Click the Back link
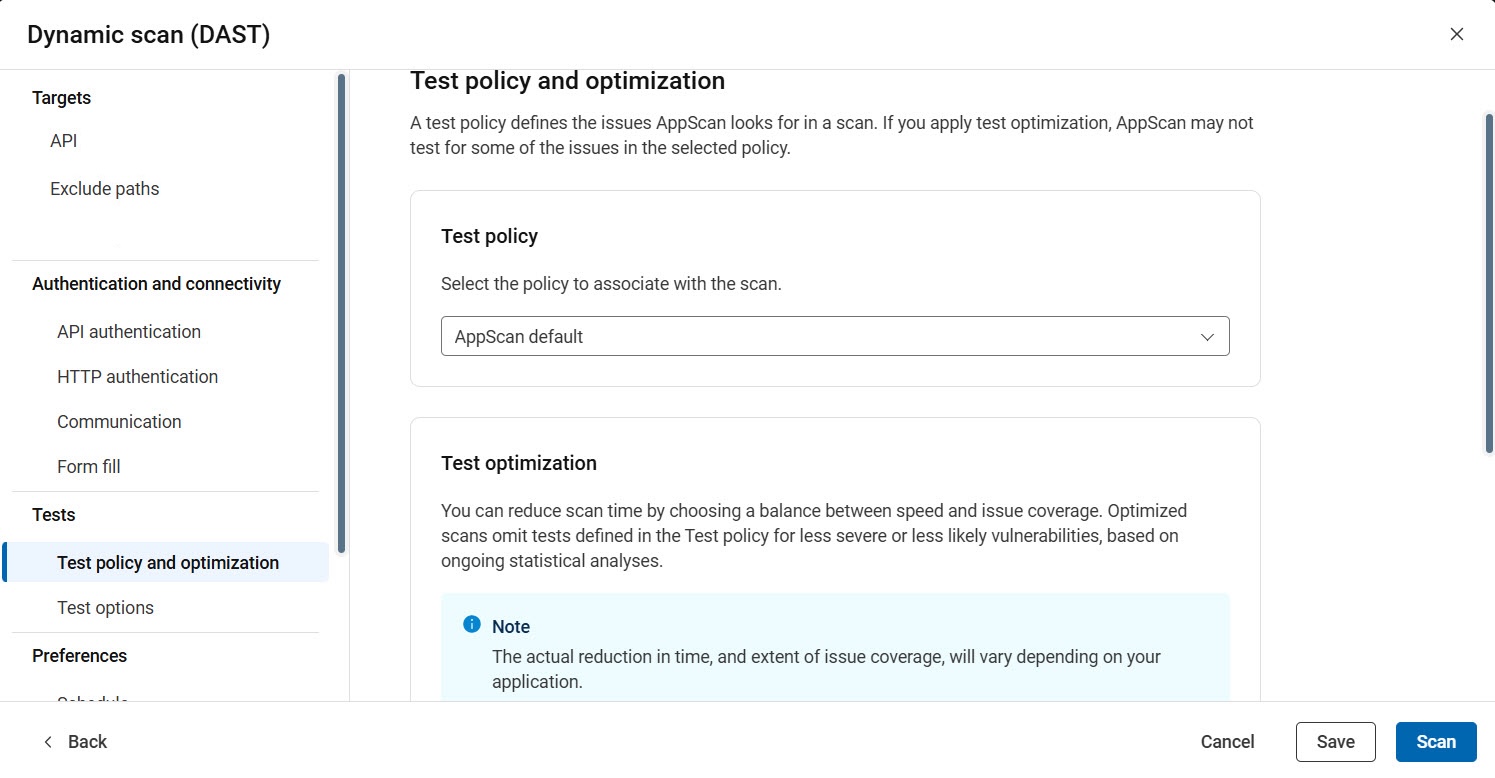The height and width of the screenshot is (778, 1495). point(87,741)
